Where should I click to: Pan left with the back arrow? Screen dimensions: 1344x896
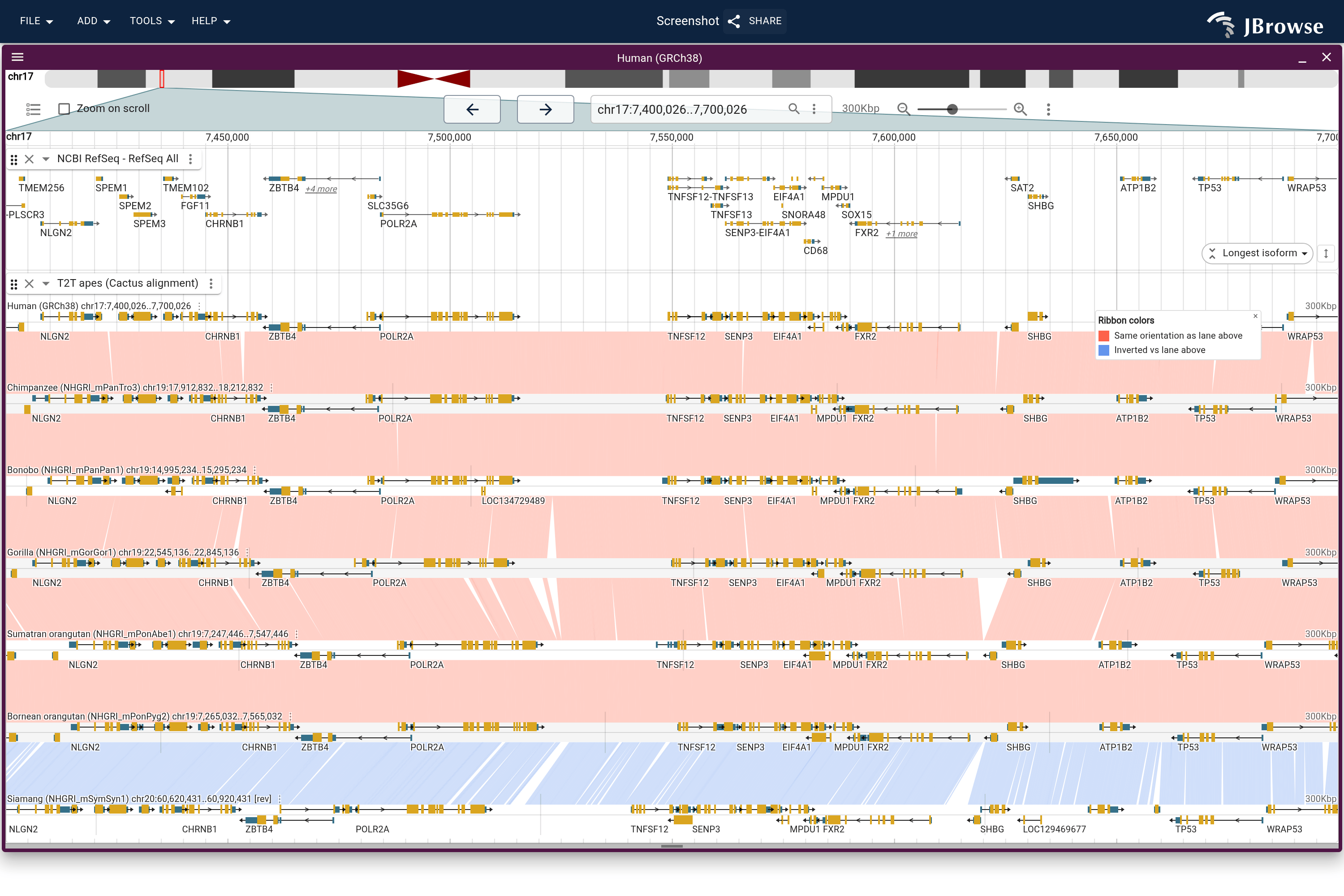coord(472,109)
